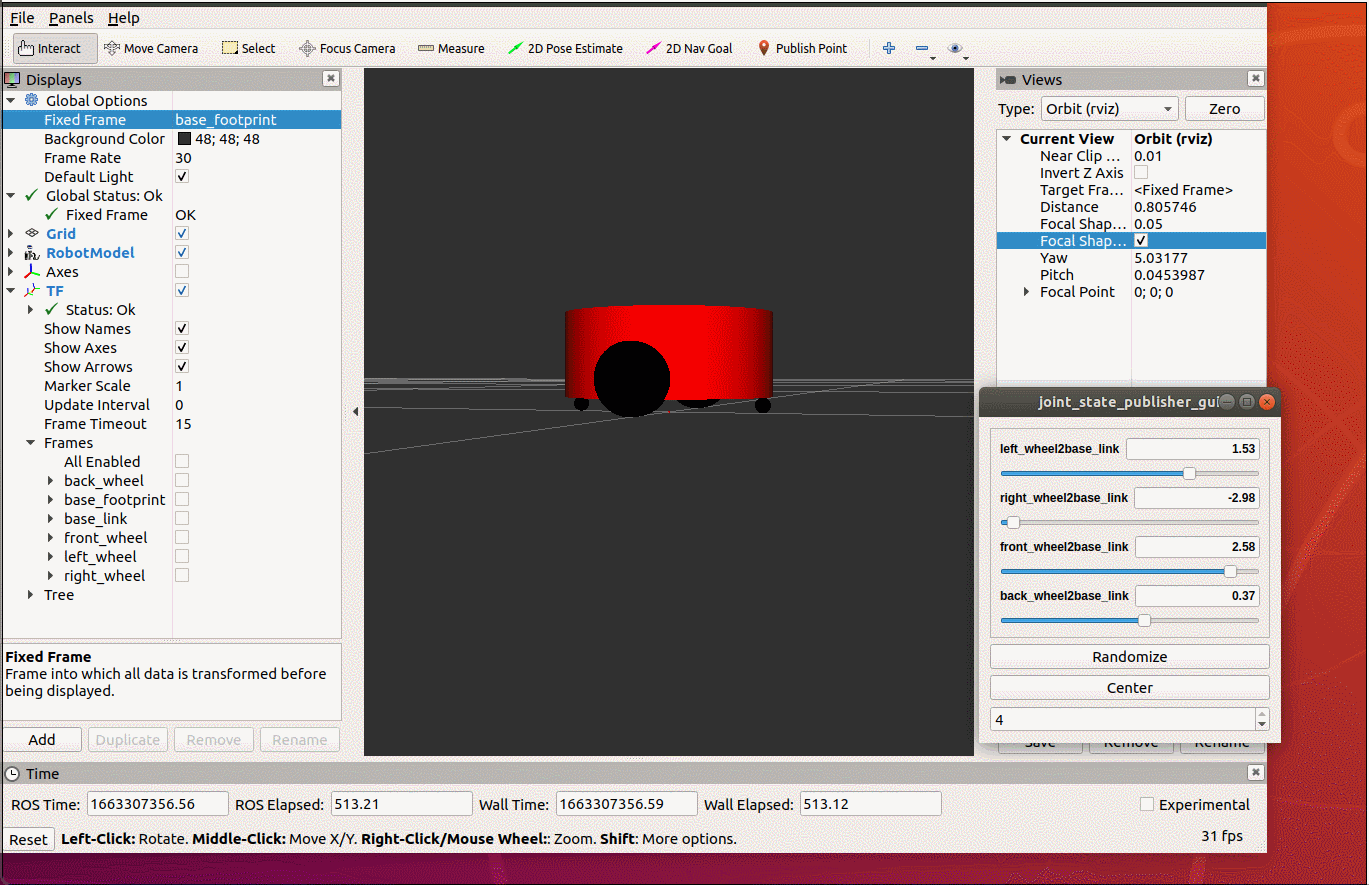Image resolution: width=1369 pixels, height=885 pixels.
Task: Toggle the Show Names checkbox
Action: coord(182,329)
